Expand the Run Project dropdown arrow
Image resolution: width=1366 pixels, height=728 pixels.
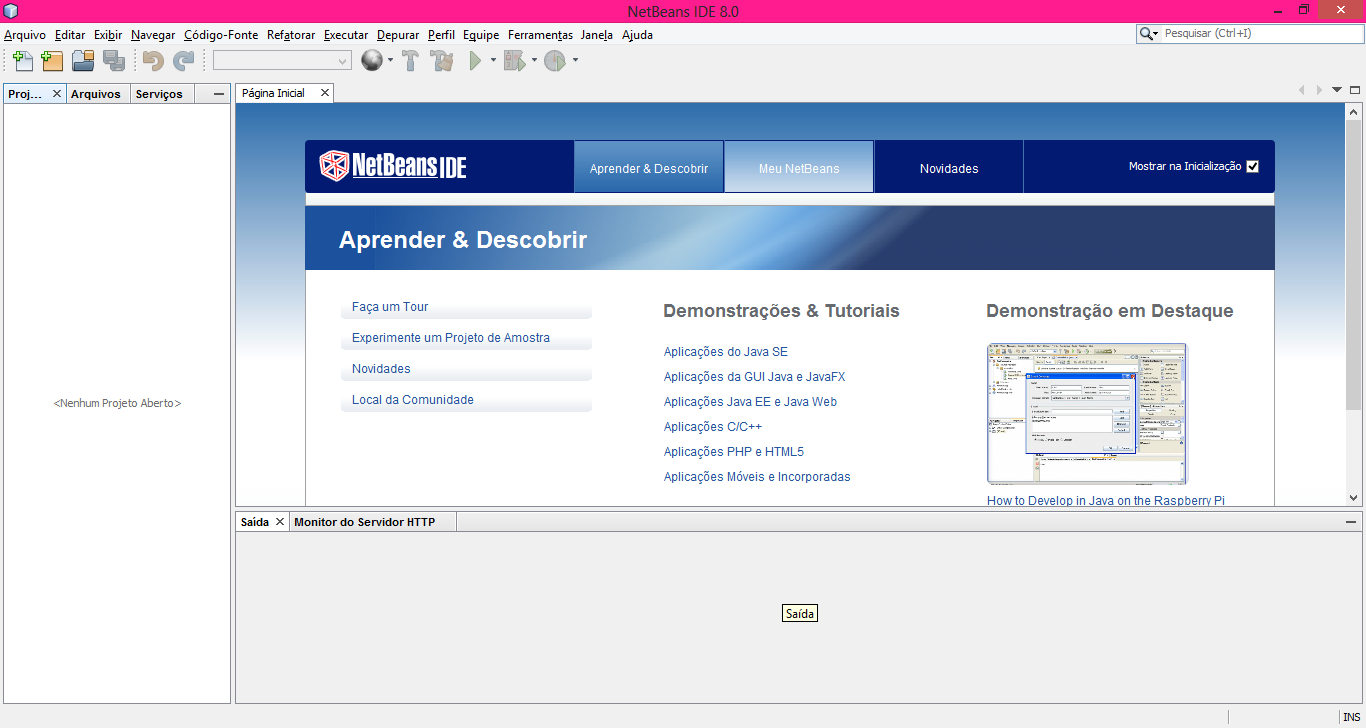click(493, 61)
